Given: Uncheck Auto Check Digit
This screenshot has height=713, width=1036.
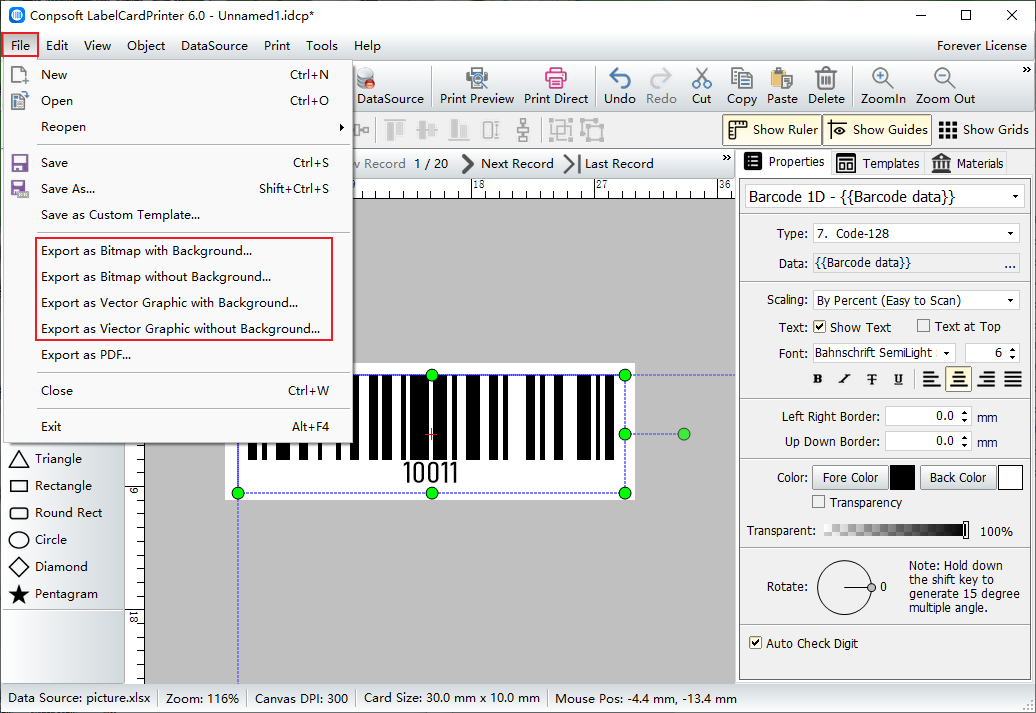Looking at the screenshot, I should click(755, 642).
